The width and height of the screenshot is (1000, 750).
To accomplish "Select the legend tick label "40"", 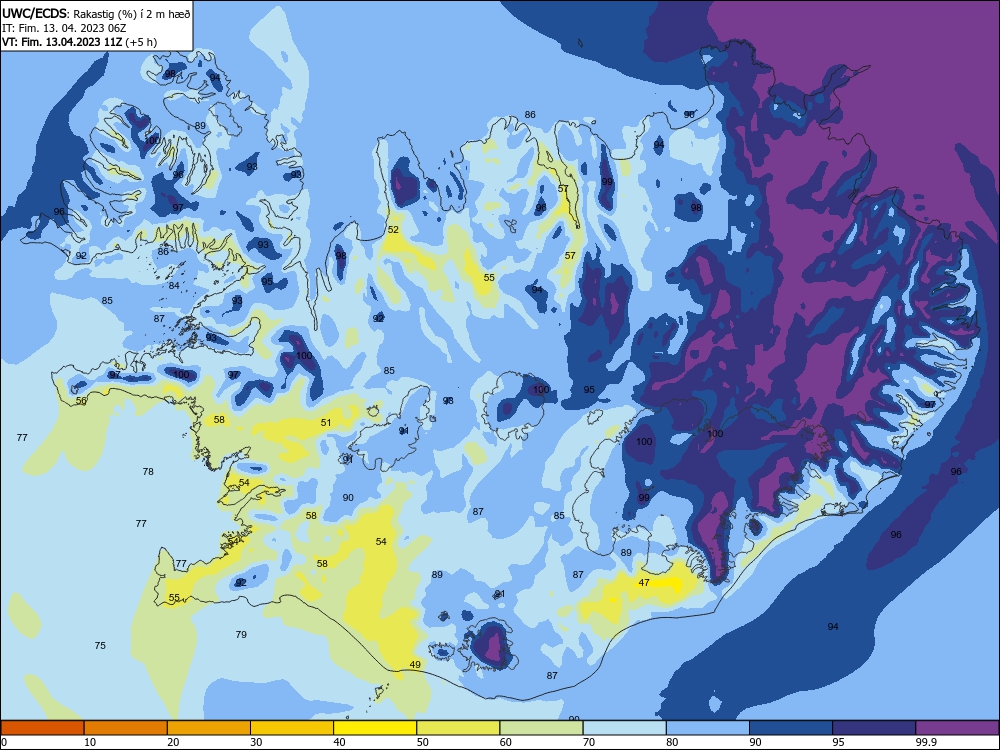I will (340, 742).
